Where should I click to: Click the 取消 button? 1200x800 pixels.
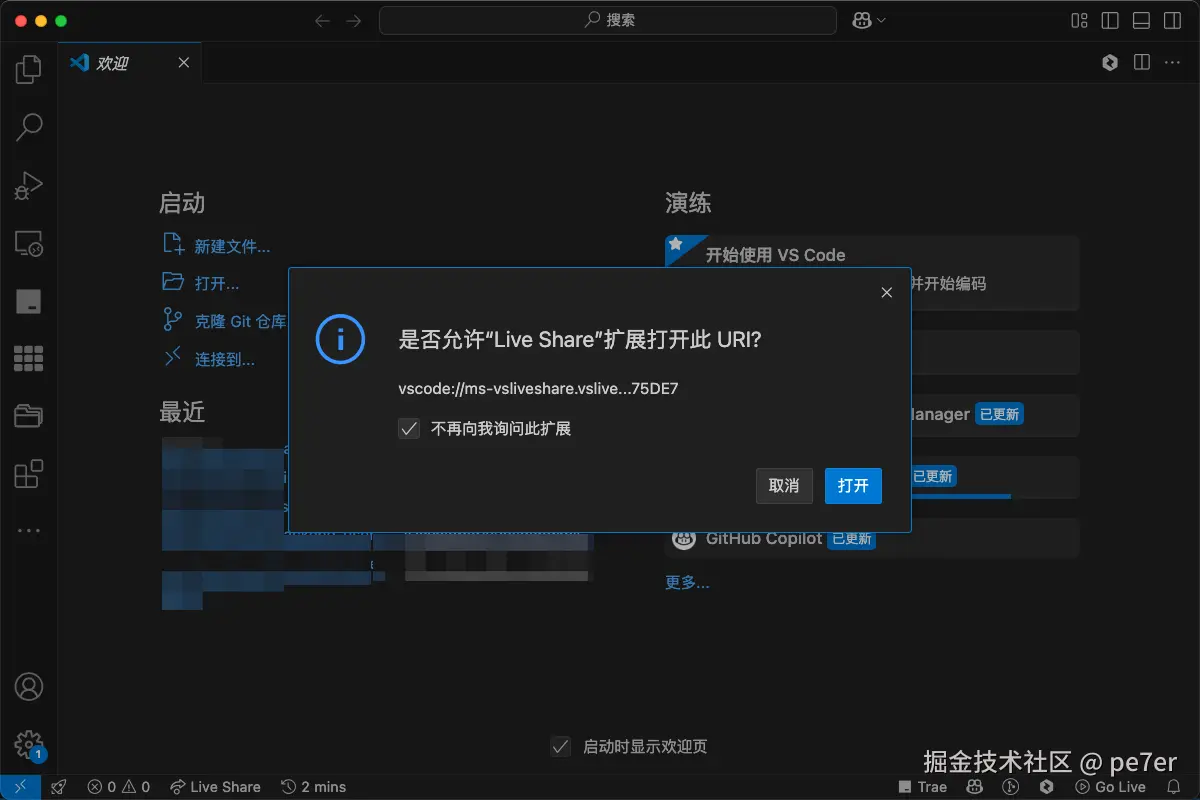(x=784, y=486)
